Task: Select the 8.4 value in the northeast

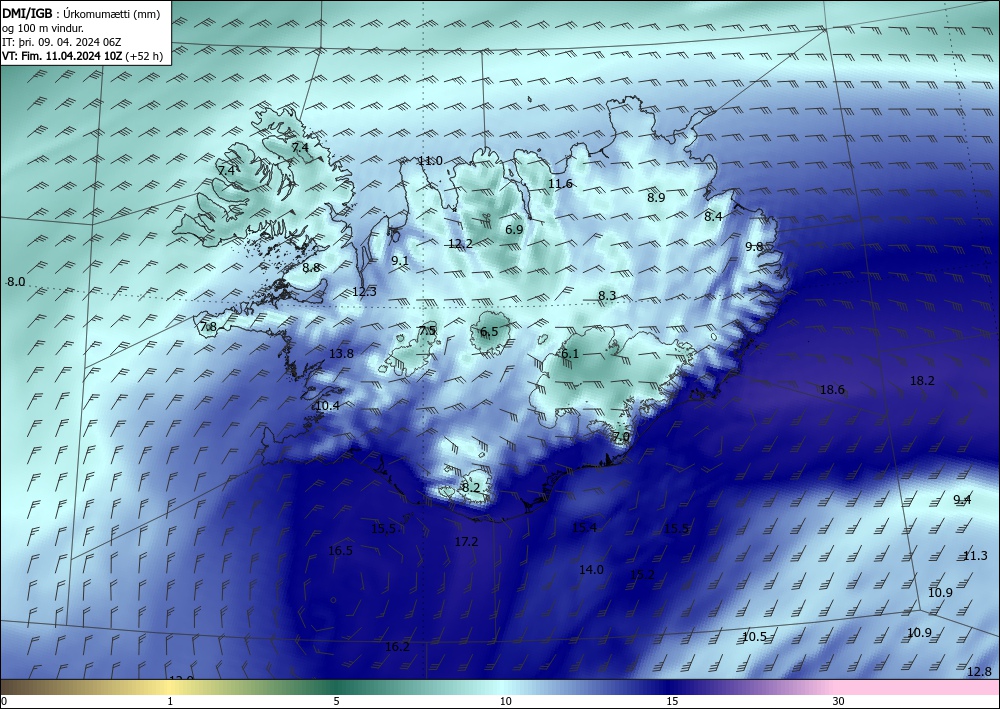Action: 713,216
